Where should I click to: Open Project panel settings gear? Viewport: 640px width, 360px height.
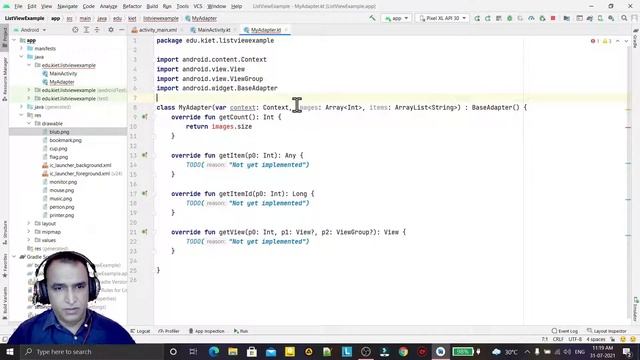[x=111, y=30]
